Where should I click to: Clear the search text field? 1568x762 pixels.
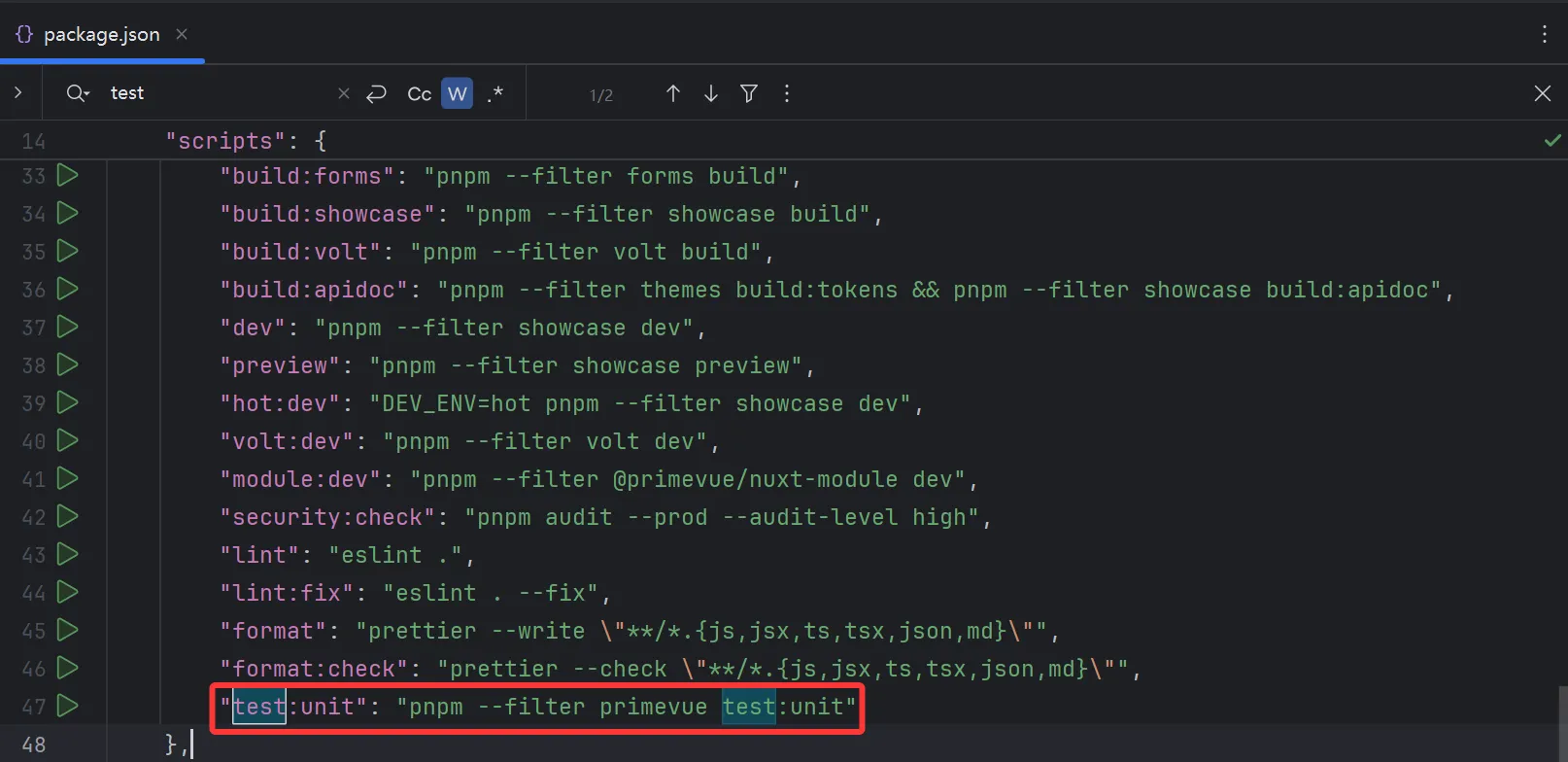tap(343, 93)
